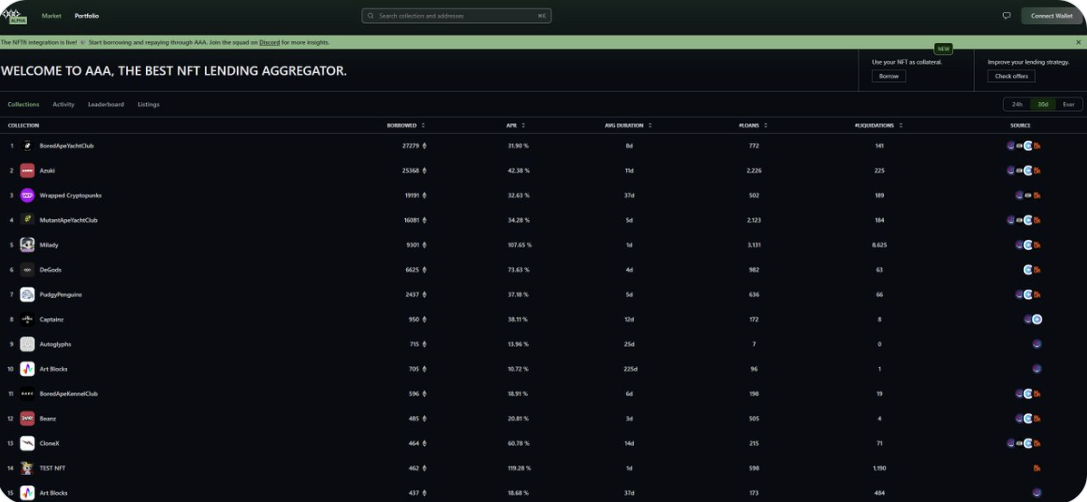Click the AAA Alpha logo
Screen dimensions: 1087x502
click(14, 16)
